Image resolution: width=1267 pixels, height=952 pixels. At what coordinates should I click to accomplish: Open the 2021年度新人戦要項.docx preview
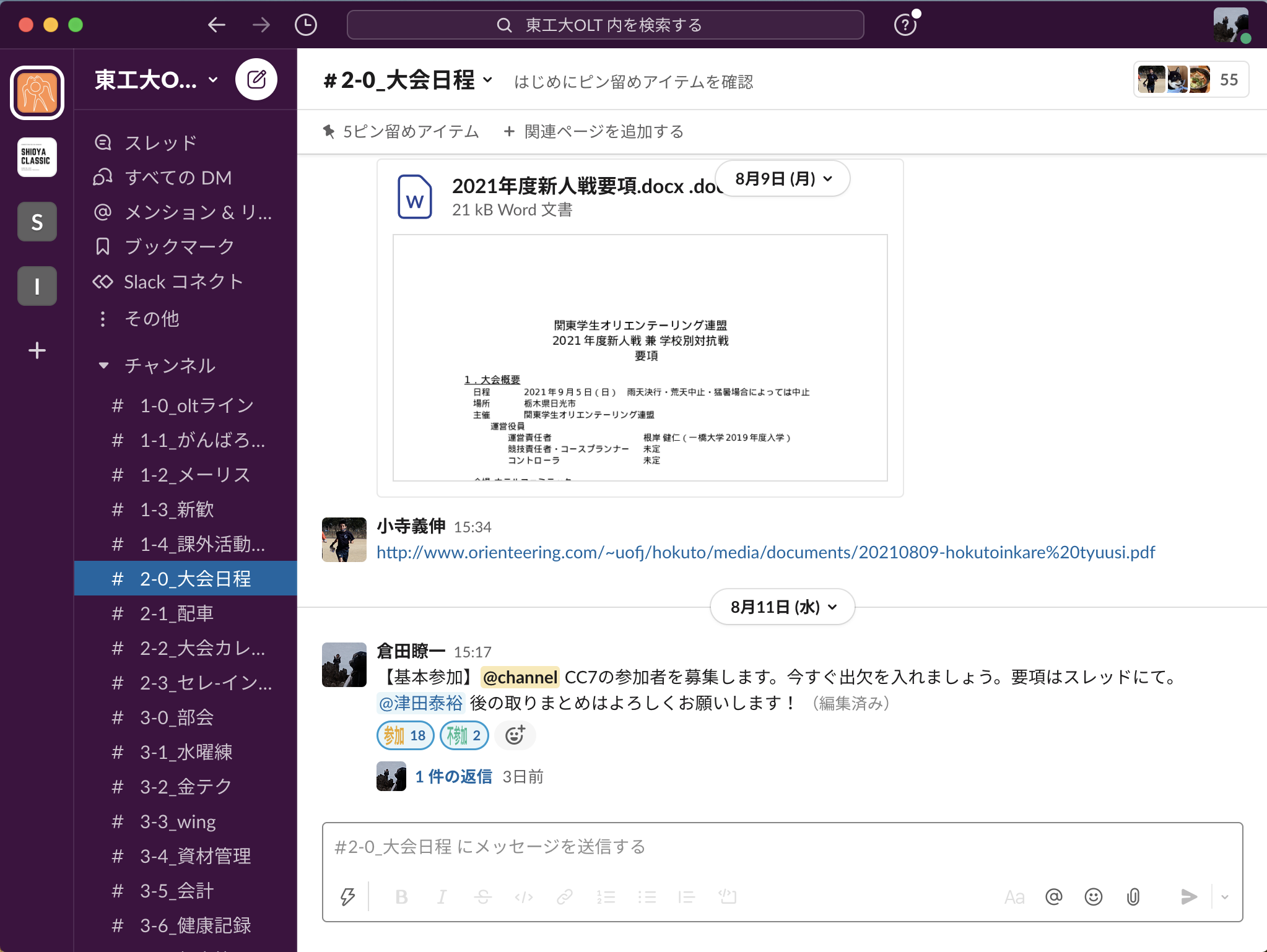click(x=640, y=357)
